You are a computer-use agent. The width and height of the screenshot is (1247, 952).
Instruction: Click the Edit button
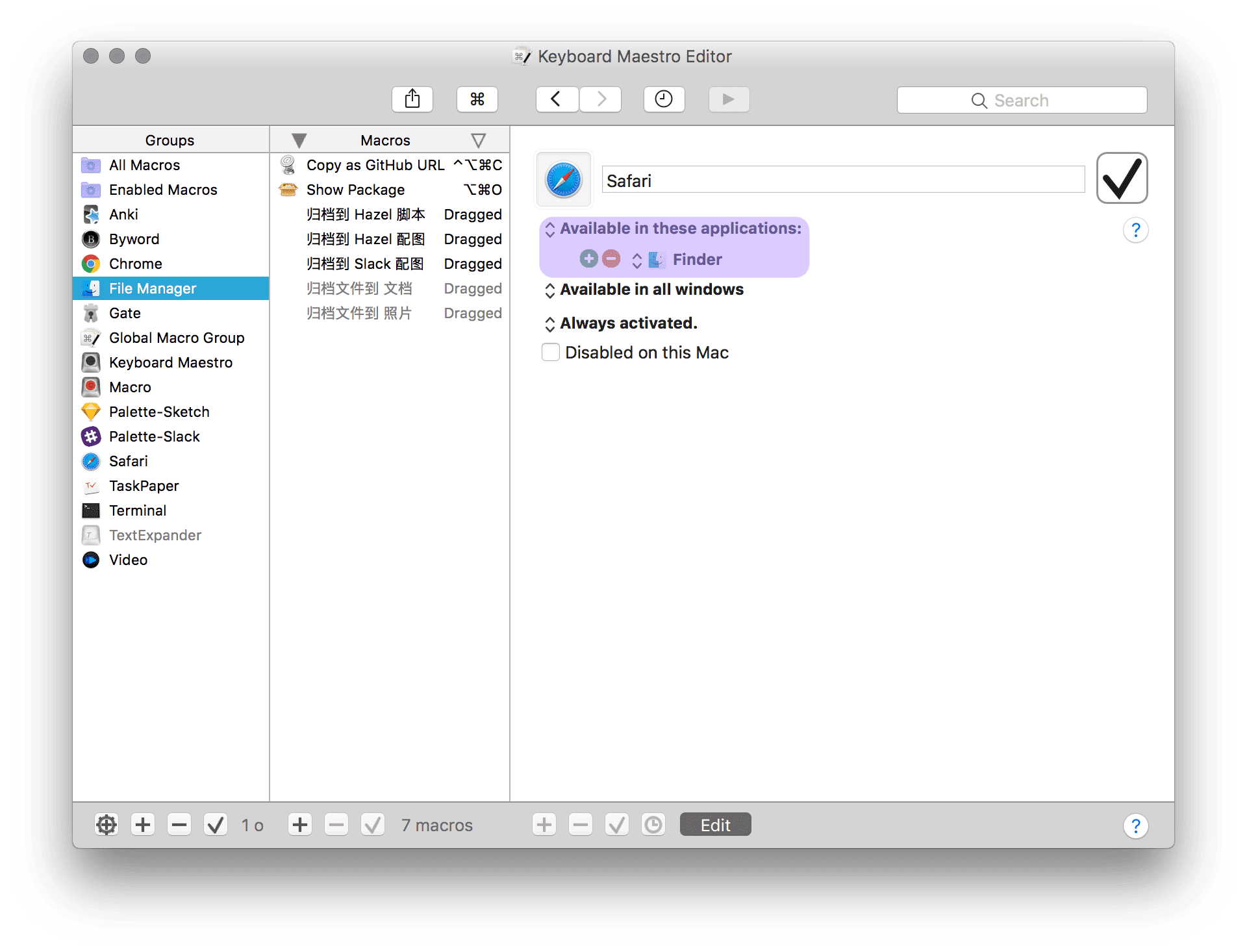coord(715,825)
